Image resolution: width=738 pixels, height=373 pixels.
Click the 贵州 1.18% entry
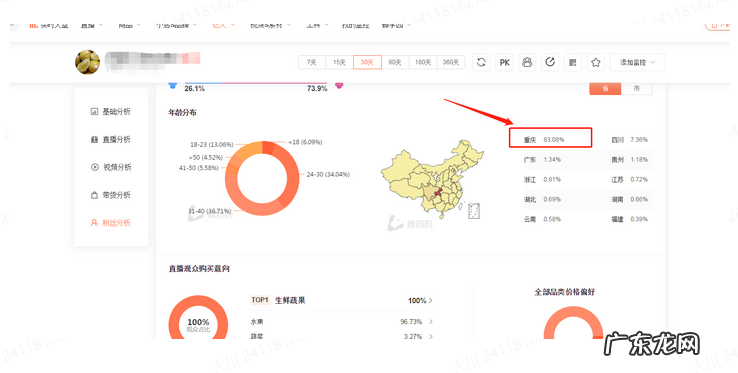click(x=629, y=160)
